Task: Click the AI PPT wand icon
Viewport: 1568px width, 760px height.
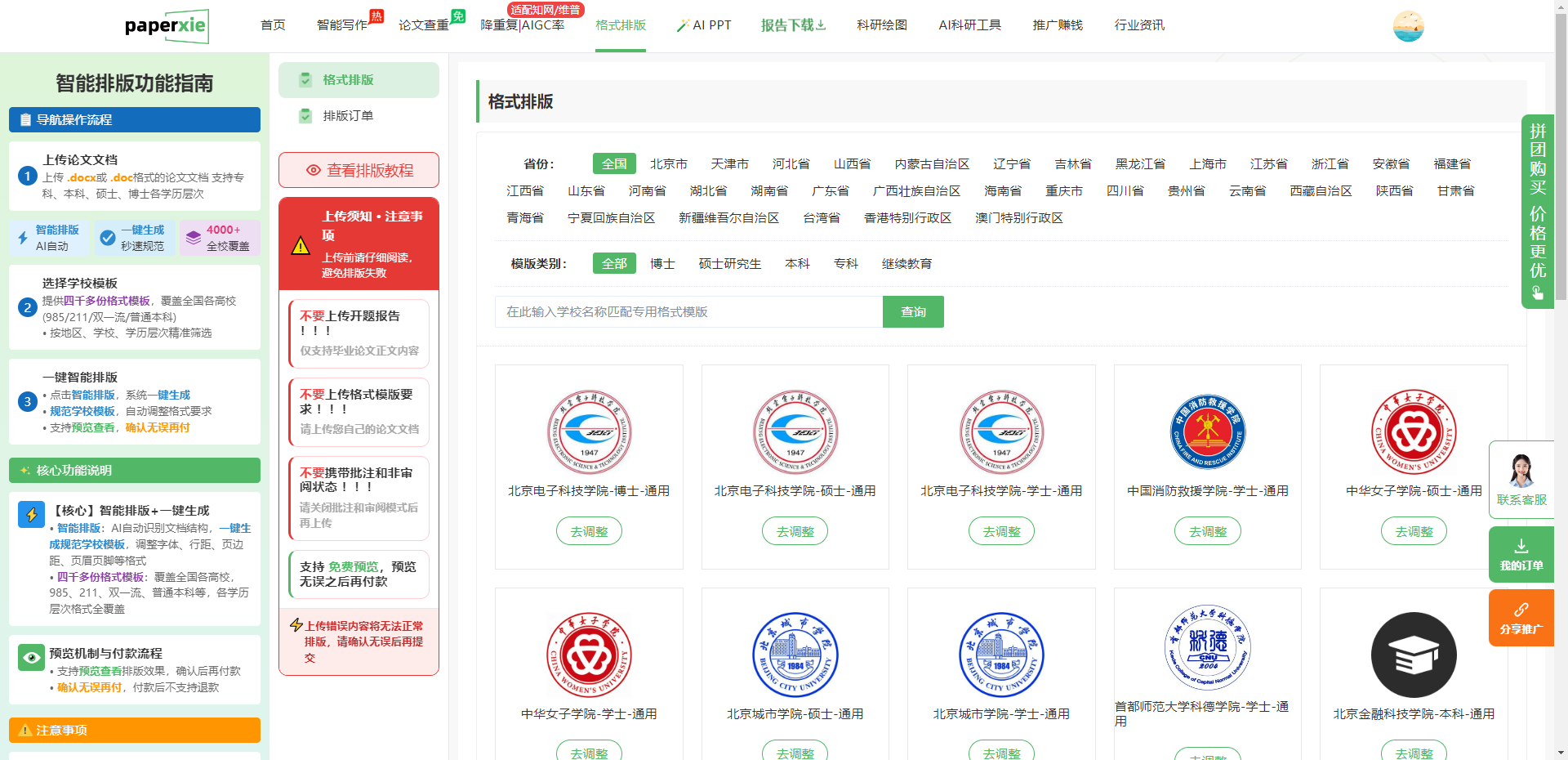Action: click(x=683, y=25)
